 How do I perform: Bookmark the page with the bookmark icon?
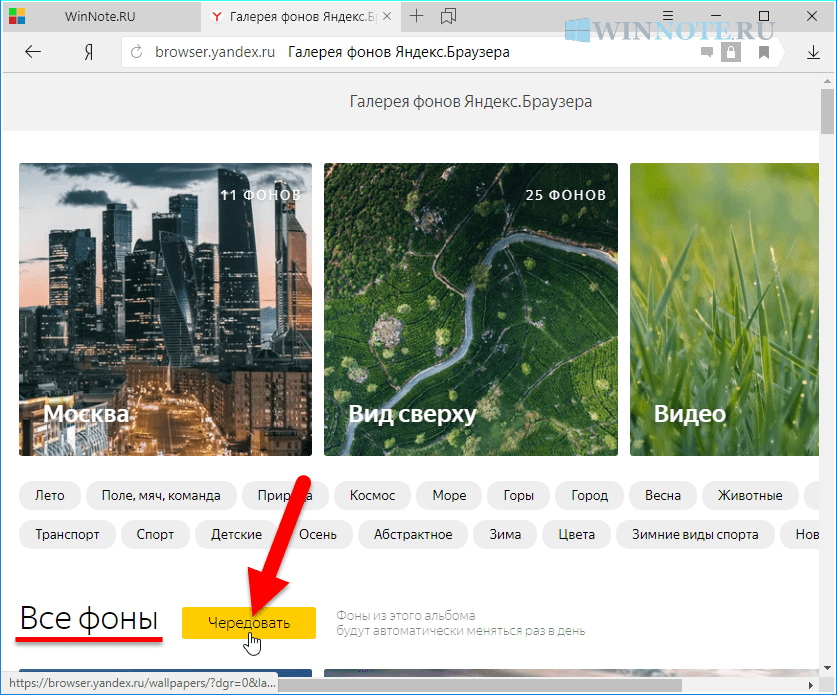[764, 52]
